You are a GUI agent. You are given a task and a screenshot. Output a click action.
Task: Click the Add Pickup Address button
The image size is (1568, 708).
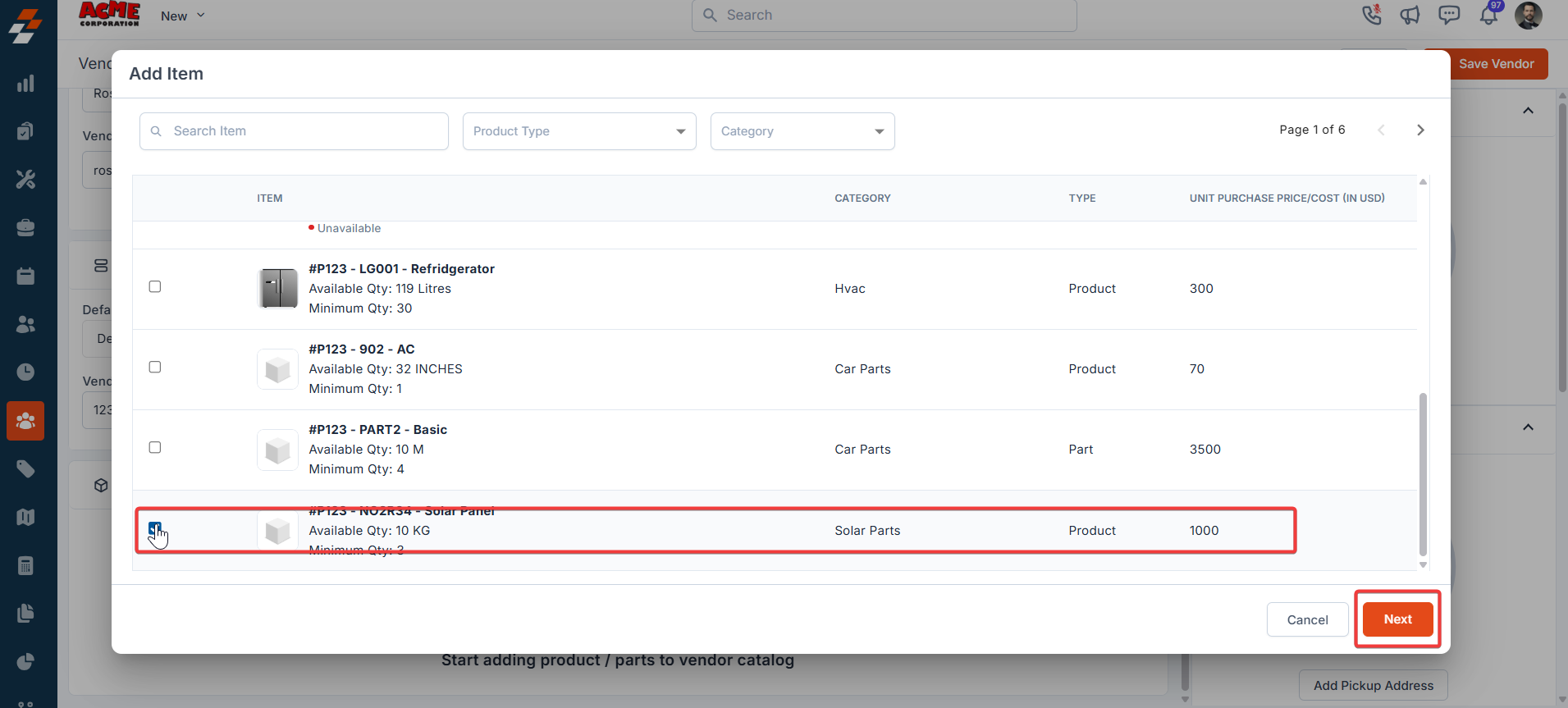click(1374, 685)
